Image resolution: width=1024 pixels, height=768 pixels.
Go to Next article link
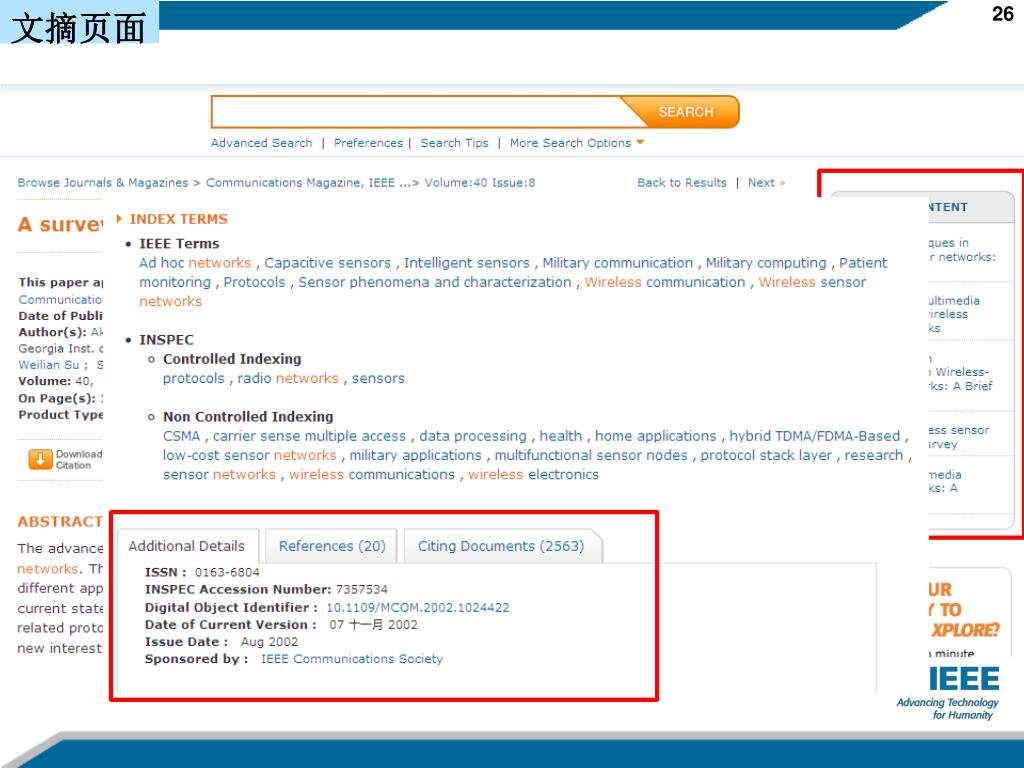point(766,183)
